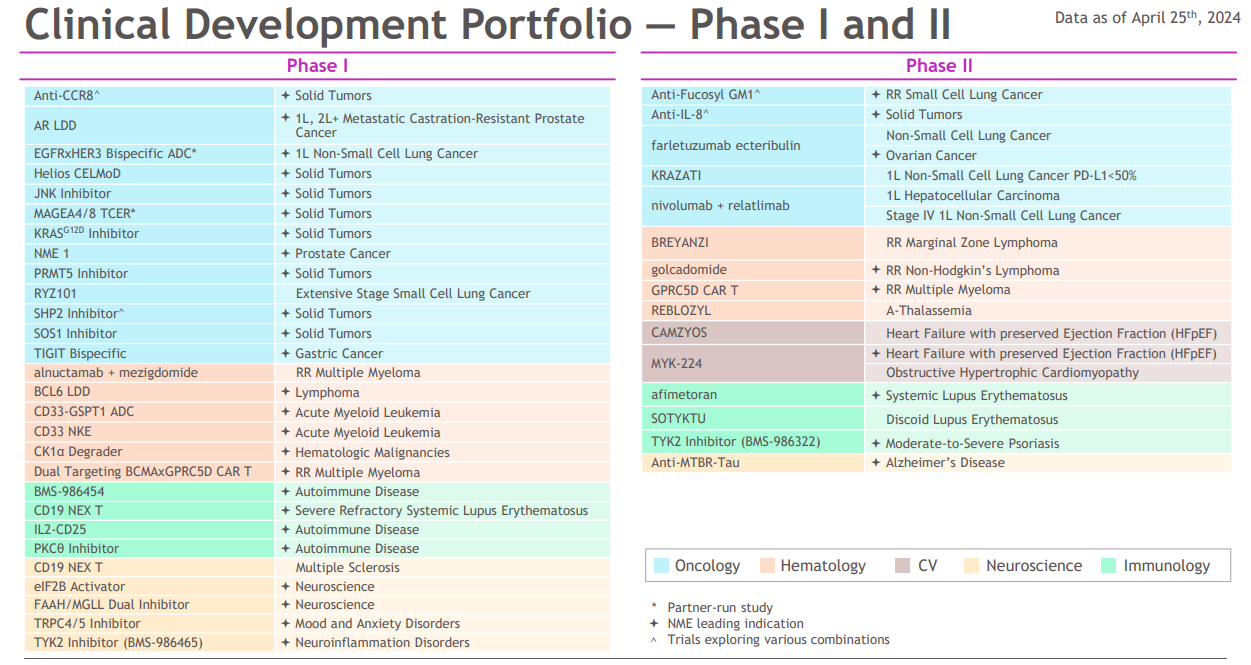Screen dimensions: 1251x665
Task: Select the farletuzumab ecteribulin entry
Action: pos(726,145)
